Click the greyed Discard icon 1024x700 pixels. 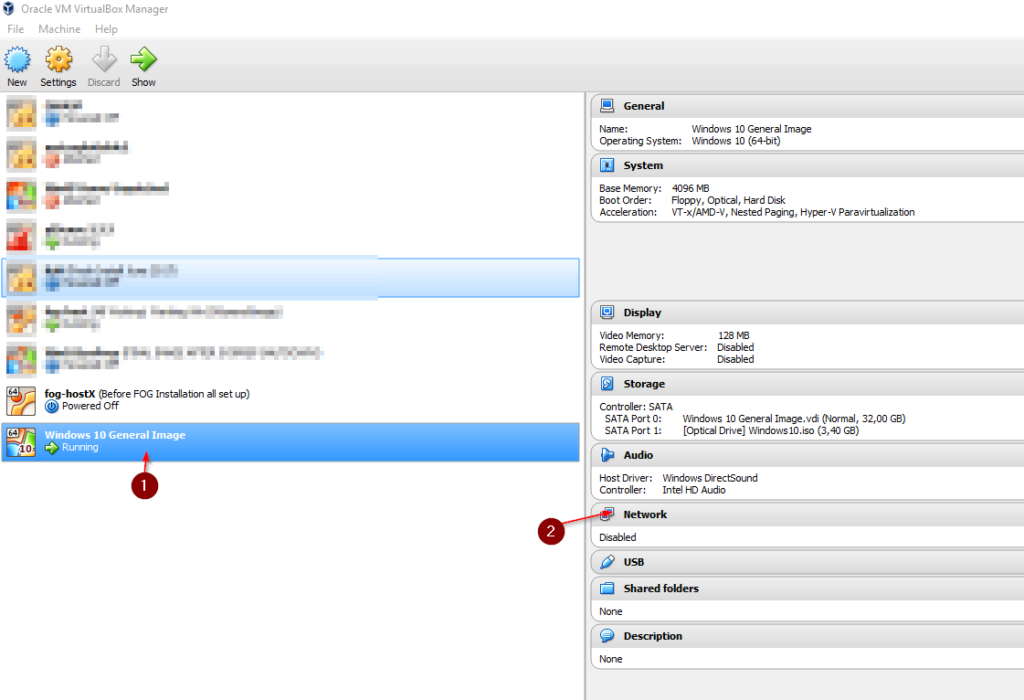click(x=103, y=58)
